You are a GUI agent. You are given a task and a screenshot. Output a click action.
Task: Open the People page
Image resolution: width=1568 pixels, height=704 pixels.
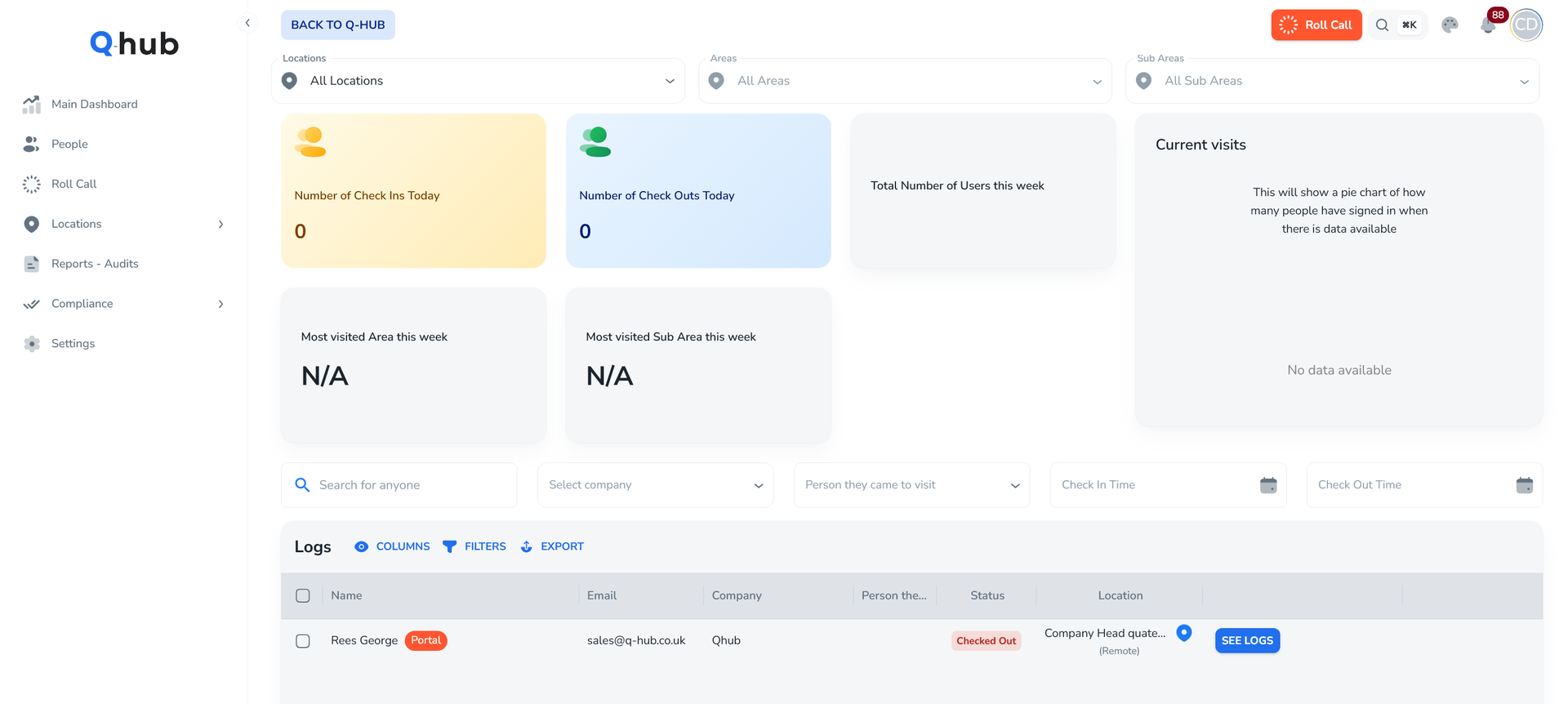click(x=123, y=144)
